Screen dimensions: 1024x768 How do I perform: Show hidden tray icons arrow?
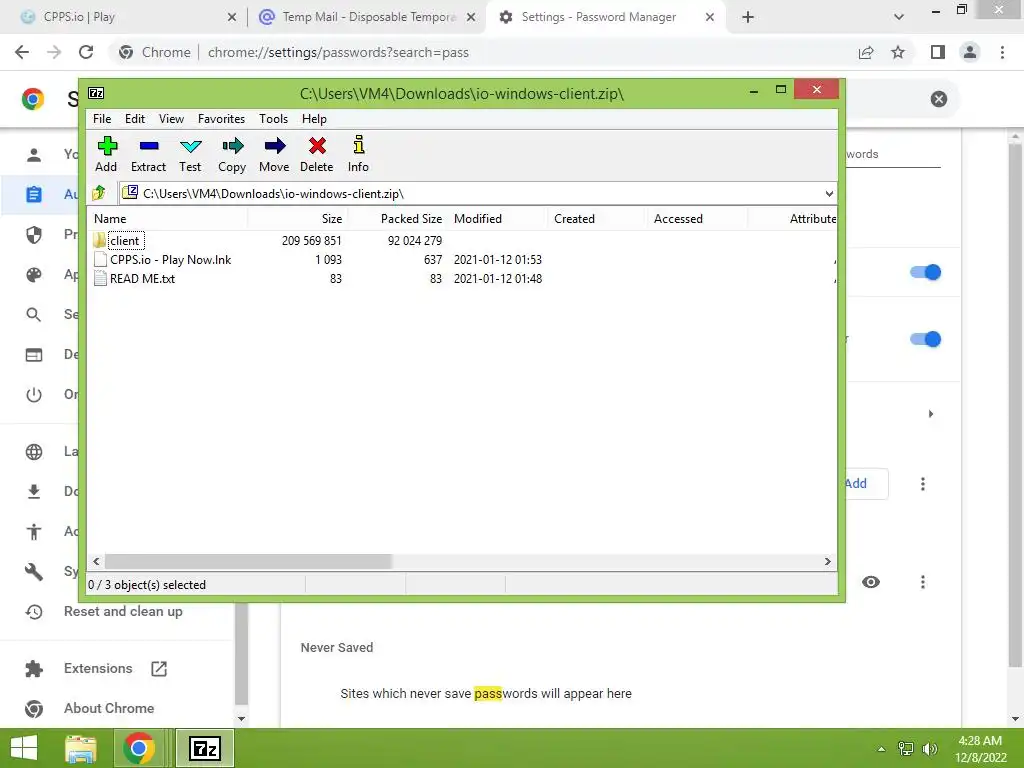tap(881, 749)
